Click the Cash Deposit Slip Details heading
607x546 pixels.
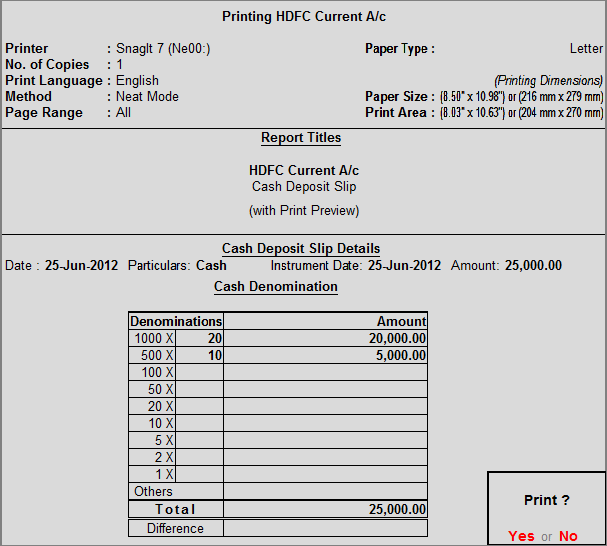pyautogui.click(x=301, y=248)
